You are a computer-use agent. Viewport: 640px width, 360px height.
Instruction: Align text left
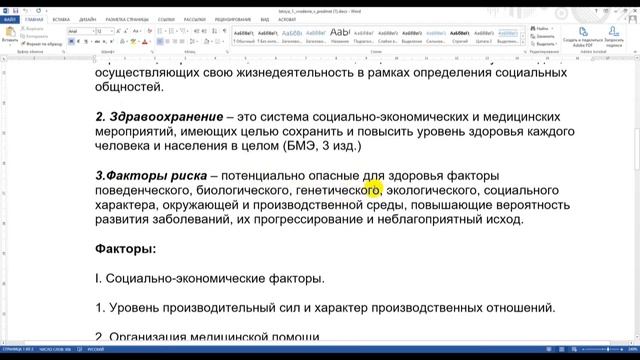coord(160,42)
